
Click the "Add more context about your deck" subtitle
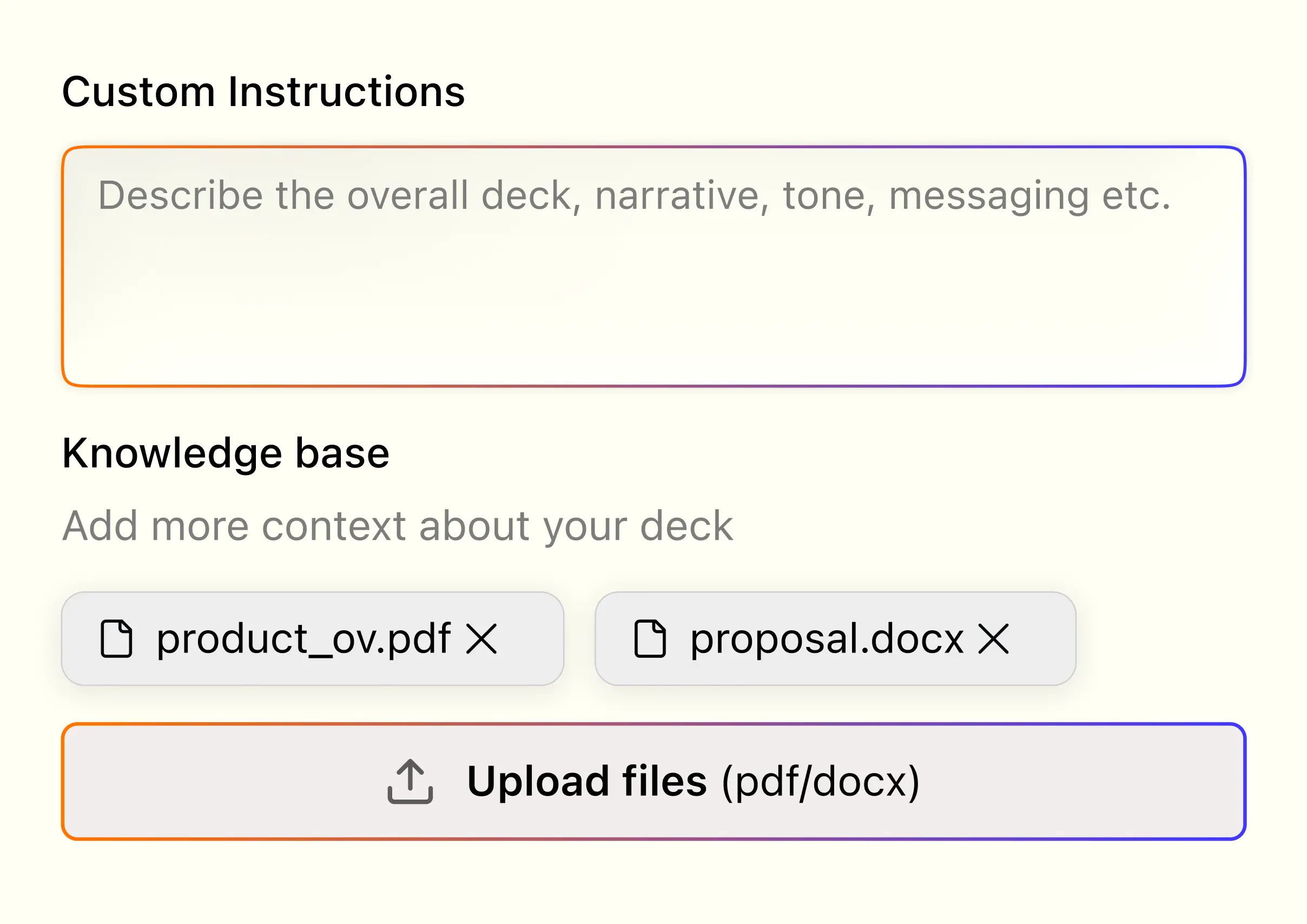pyautogui.click(x=397, y=526)
